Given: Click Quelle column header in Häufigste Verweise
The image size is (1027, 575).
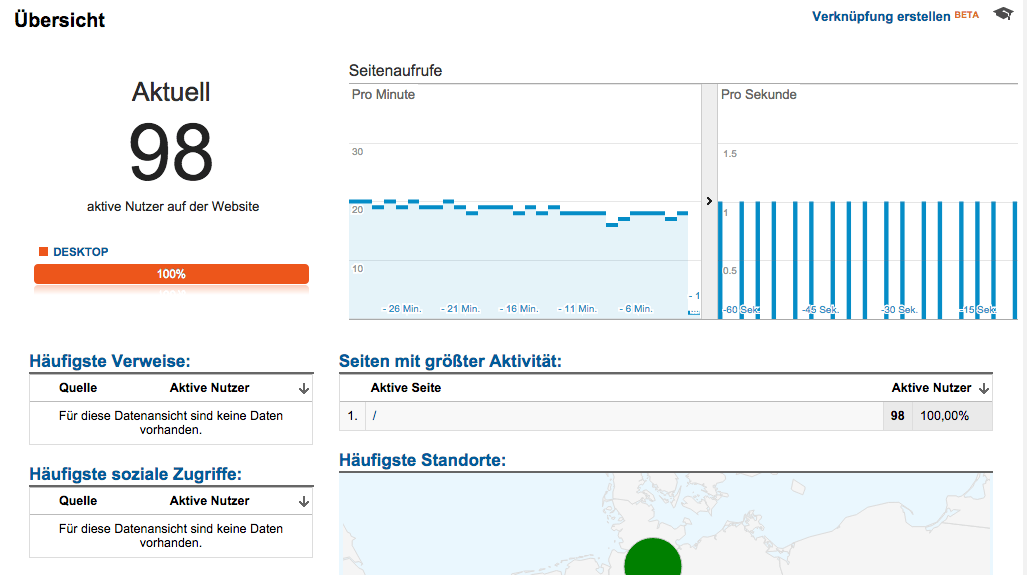Looking at the screenshot, I should coord(78,388).
